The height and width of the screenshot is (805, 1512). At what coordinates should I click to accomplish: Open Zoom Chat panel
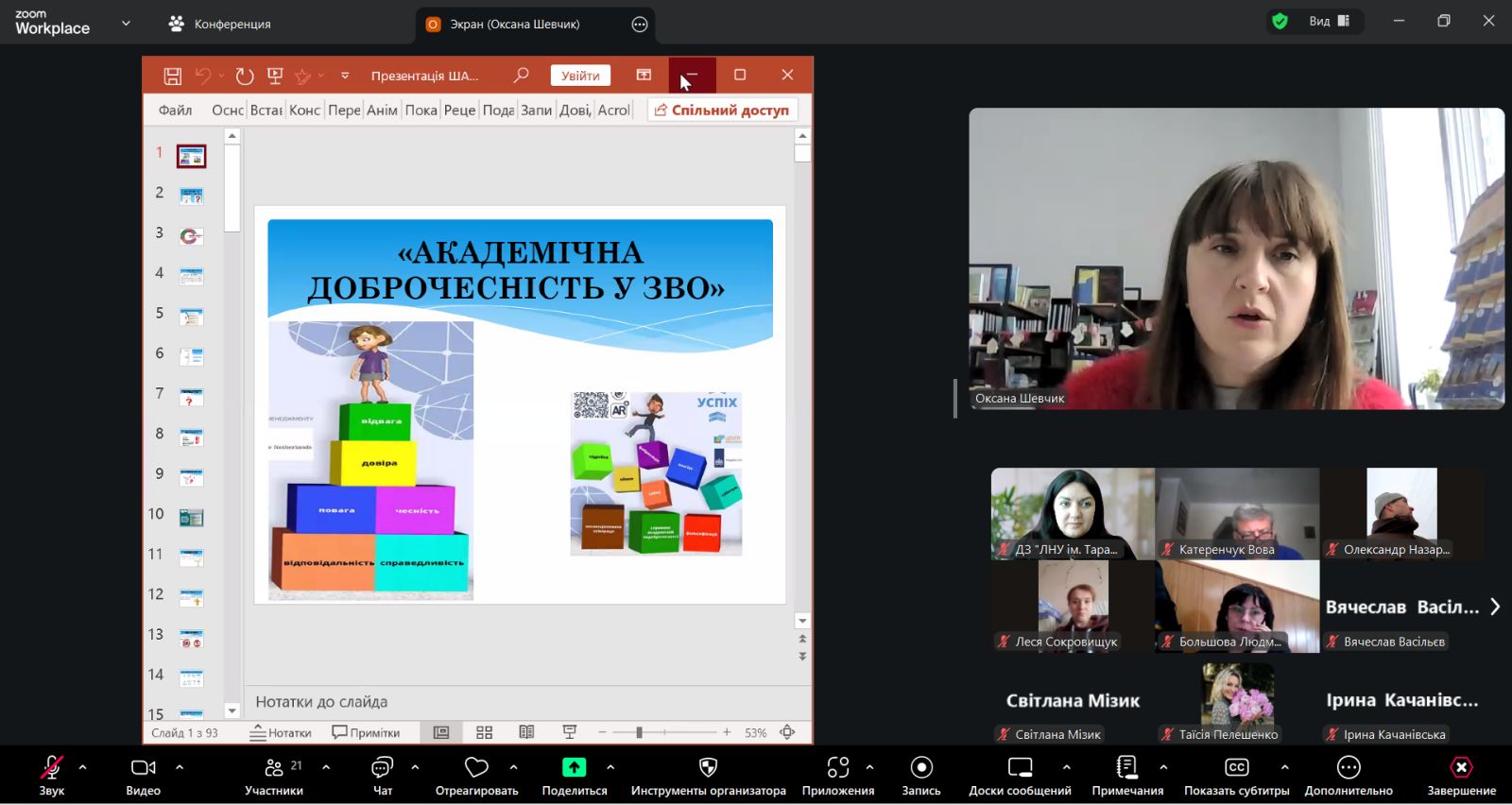tap(383, 775)
